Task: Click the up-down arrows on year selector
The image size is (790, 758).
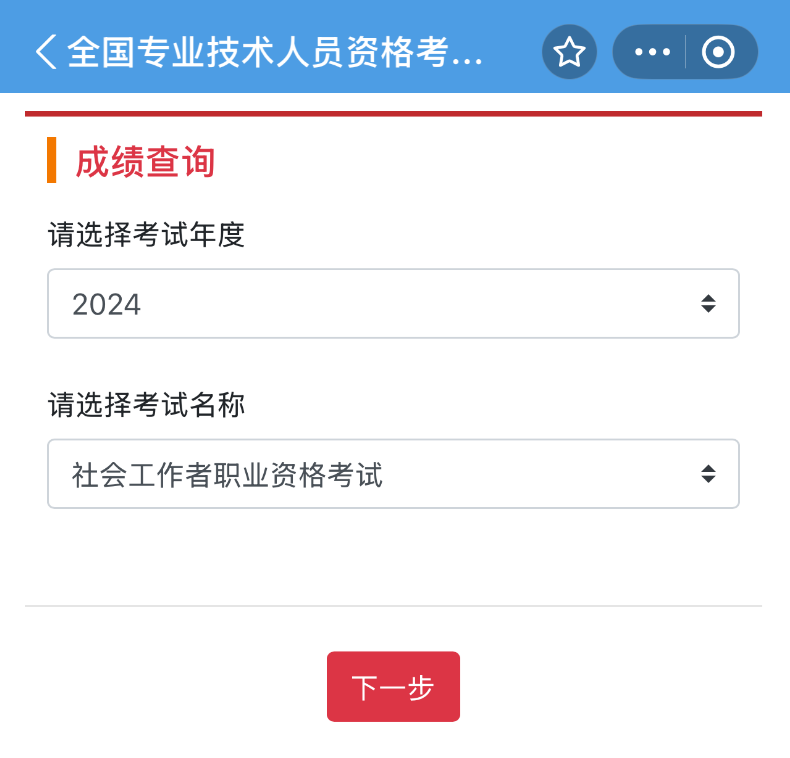Action: click(708, 303)
